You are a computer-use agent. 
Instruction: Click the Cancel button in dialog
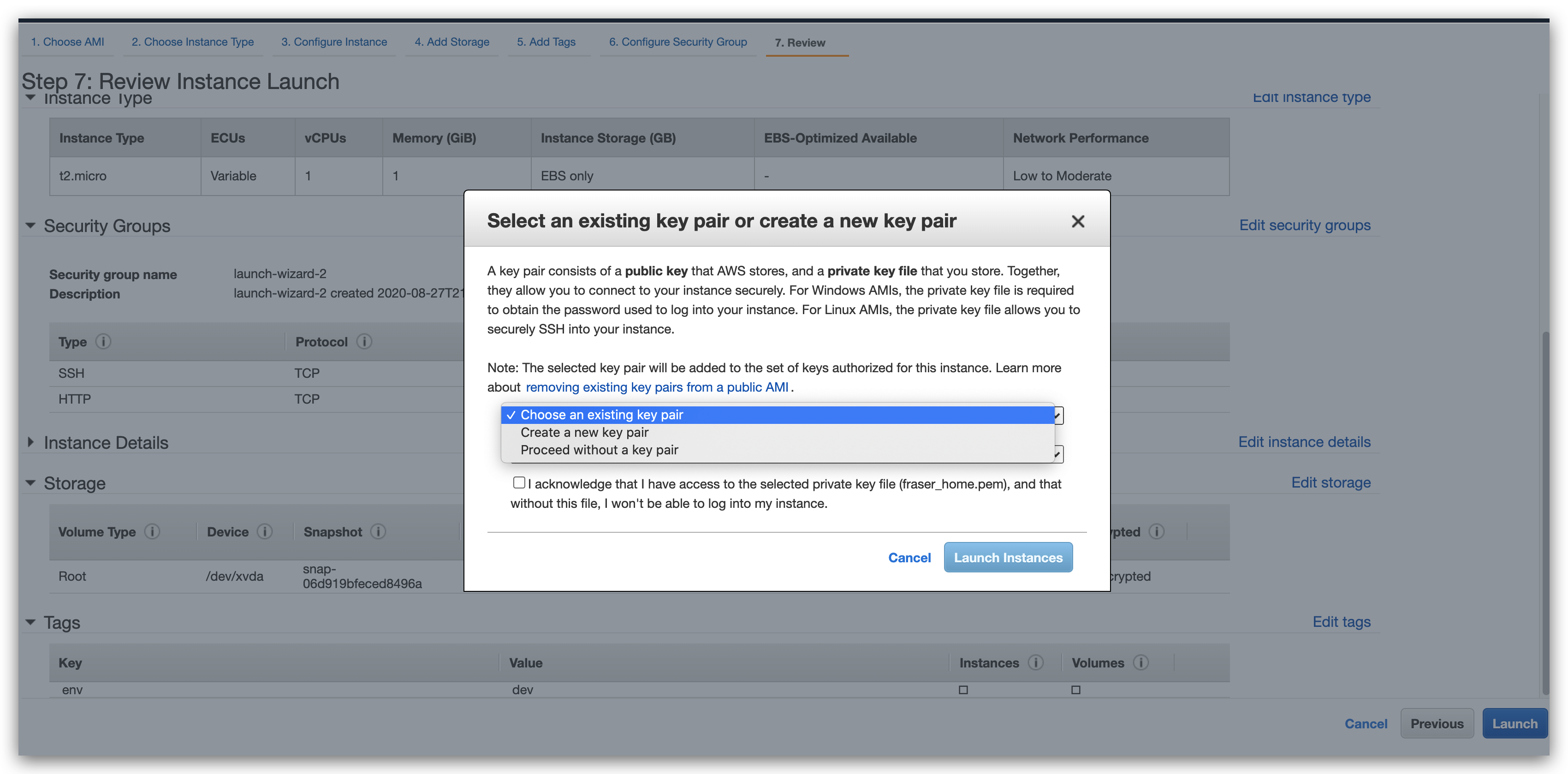(908, 557)
